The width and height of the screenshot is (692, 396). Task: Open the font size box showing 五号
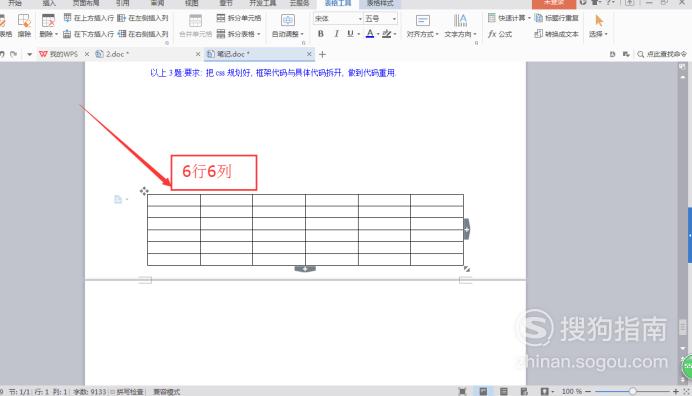pos(380,19)
